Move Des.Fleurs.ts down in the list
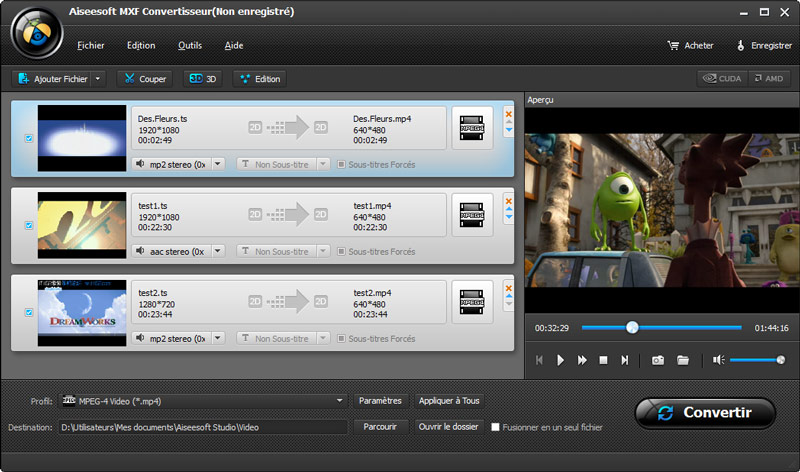Screen dimensions: 800x472 [x=509, y=130]
